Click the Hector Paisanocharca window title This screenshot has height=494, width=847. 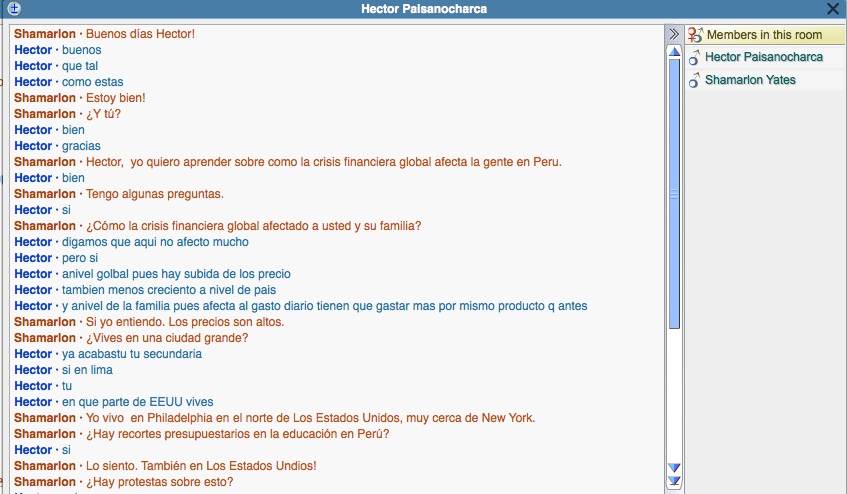(424, 9)
